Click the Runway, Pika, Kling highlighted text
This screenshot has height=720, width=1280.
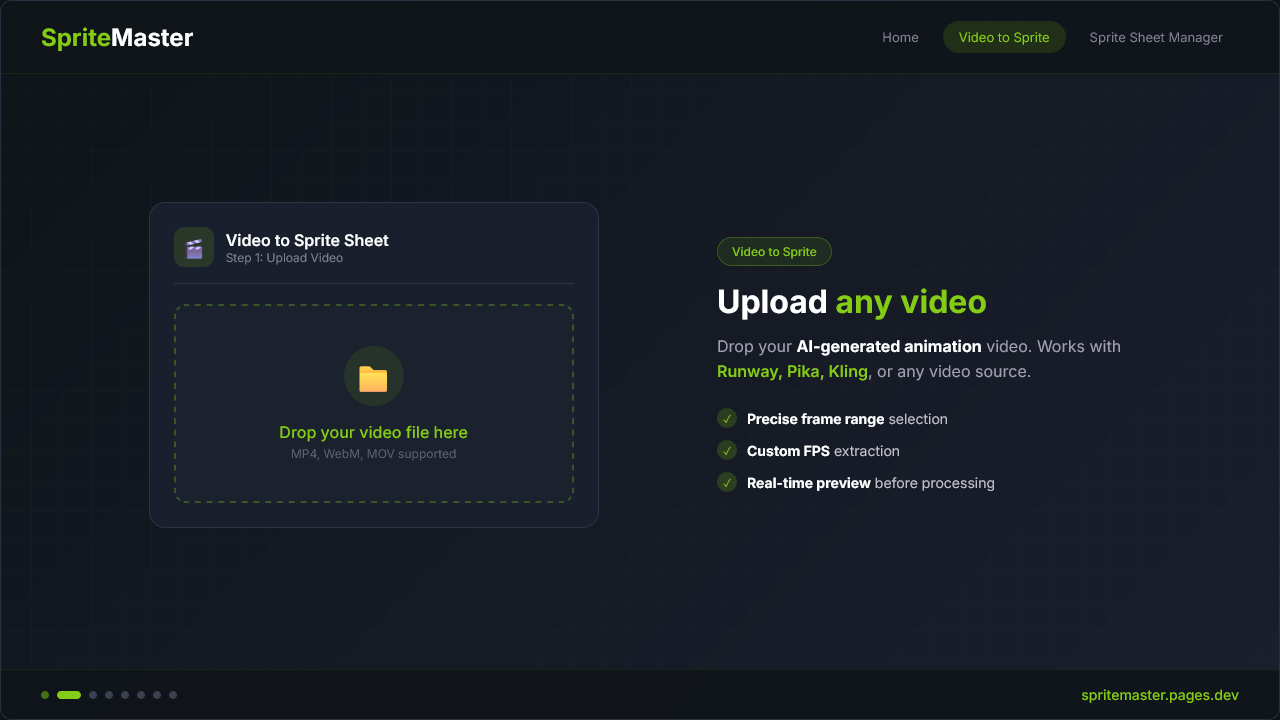point(792,371)
